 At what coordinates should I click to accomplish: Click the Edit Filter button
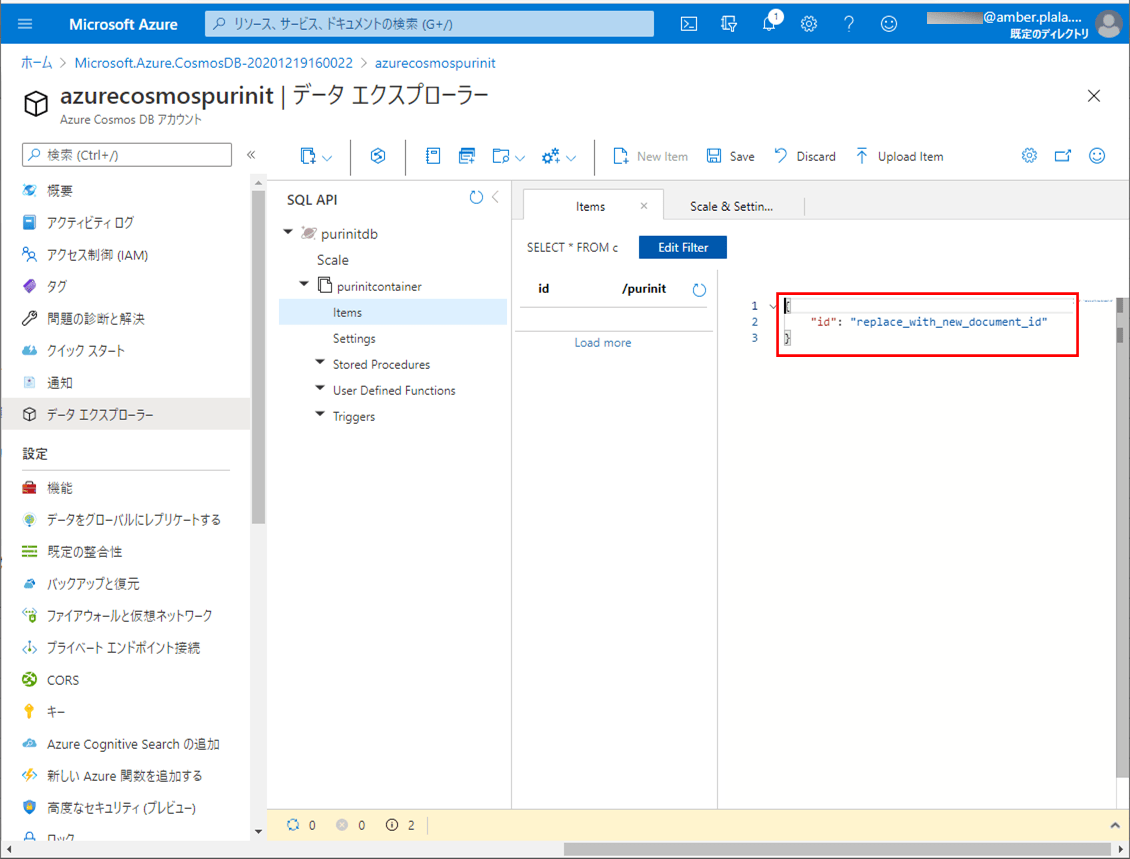682,247
